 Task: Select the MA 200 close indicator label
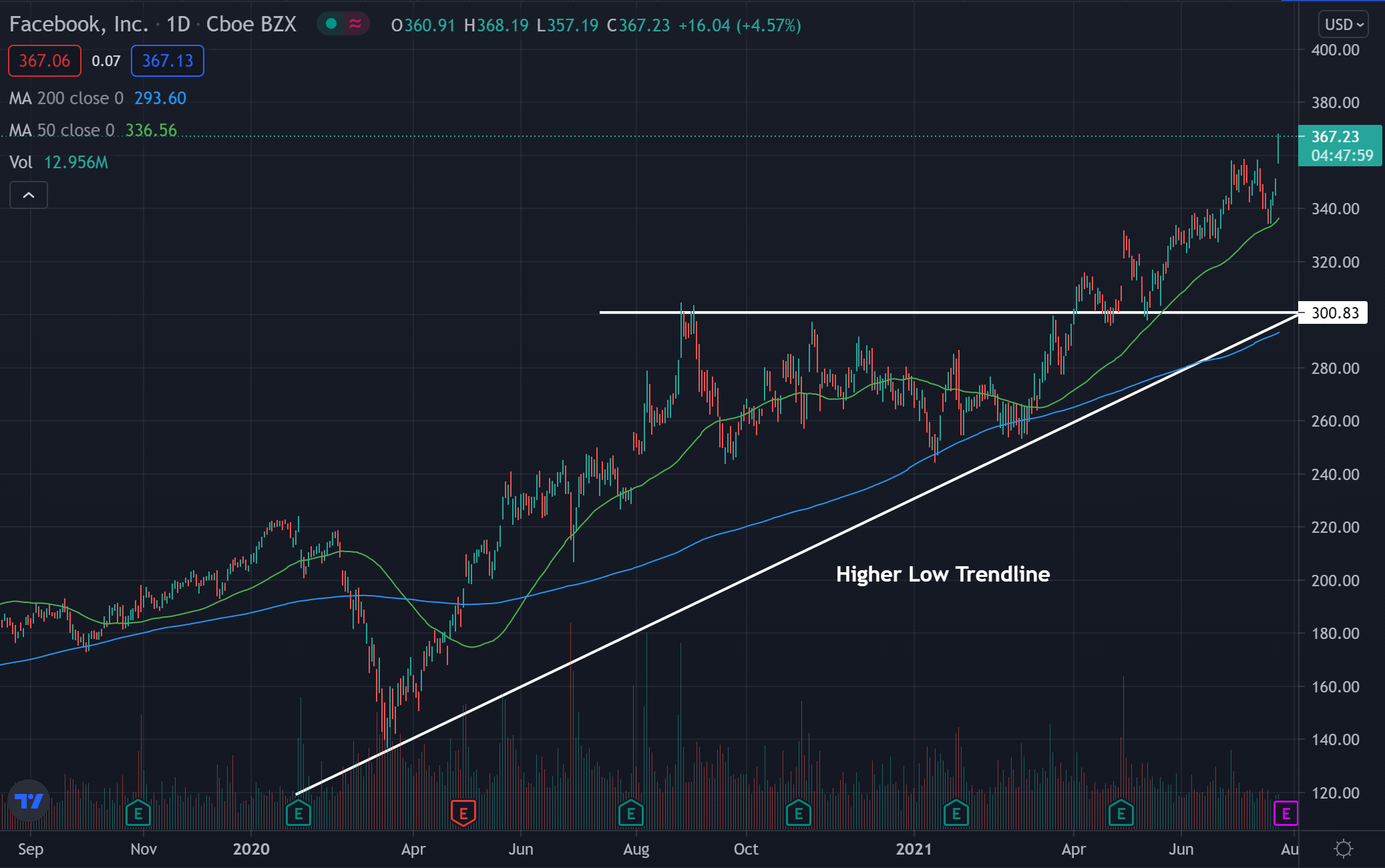67,98
